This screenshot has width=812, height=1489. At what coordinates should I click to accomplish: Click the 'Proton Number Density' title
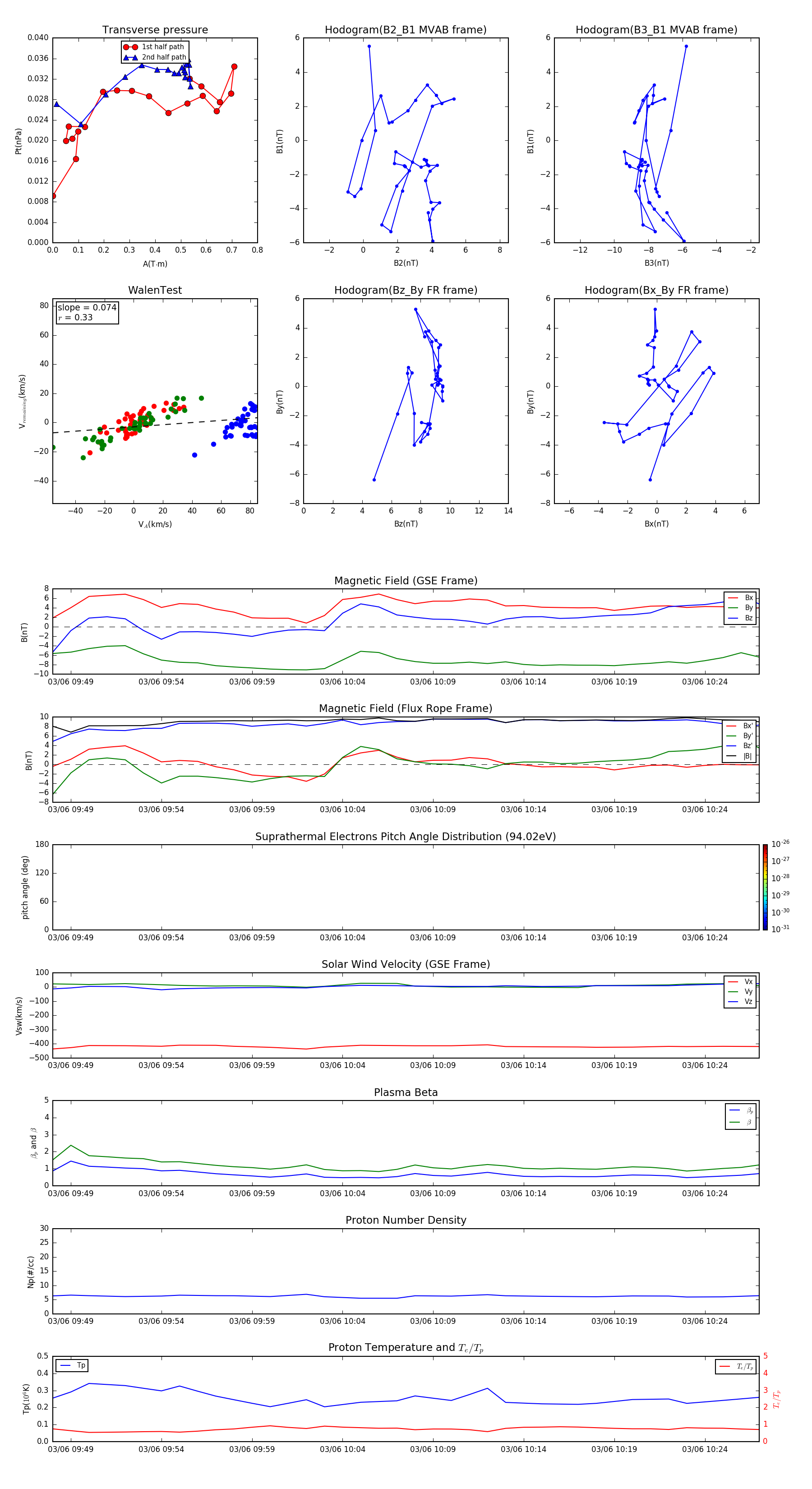coord(406,1220)
